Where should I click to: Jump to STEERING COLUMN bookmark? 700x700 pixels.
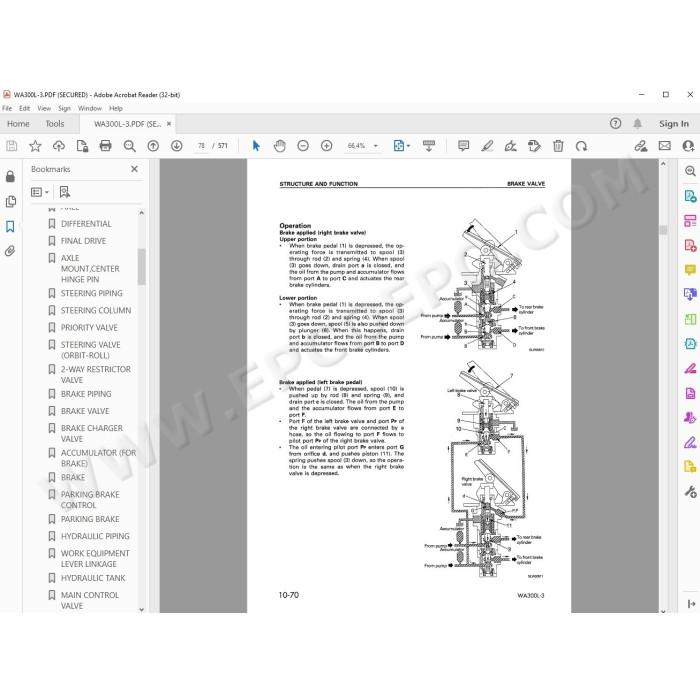tap(96, 310)
